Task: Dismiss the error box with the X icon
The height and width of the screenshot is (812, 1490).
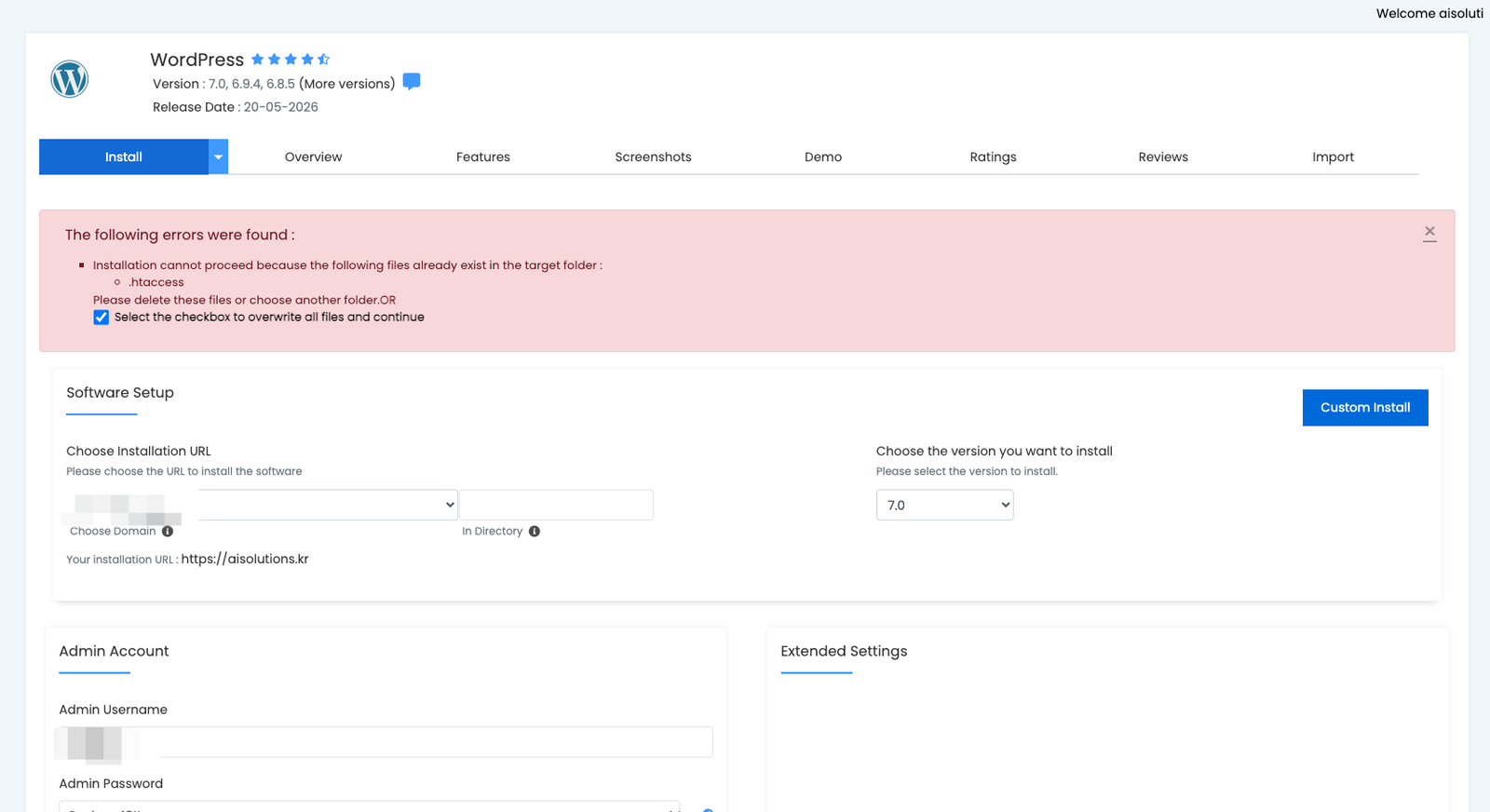Action: point(1429,233)
